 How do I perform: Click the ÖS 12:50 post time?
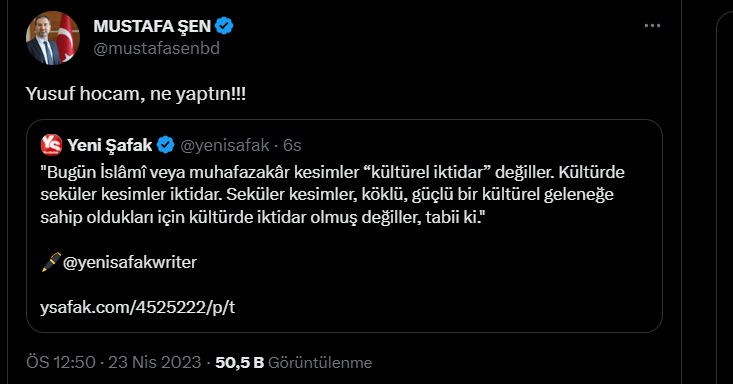(61, 362)
